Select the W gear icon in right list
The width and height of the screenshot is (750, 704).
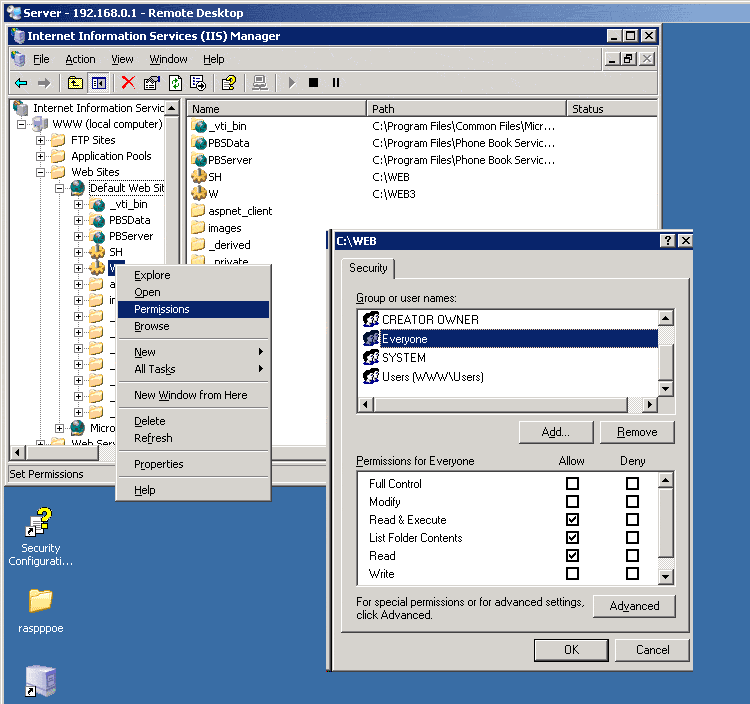(x=199, y=194)
